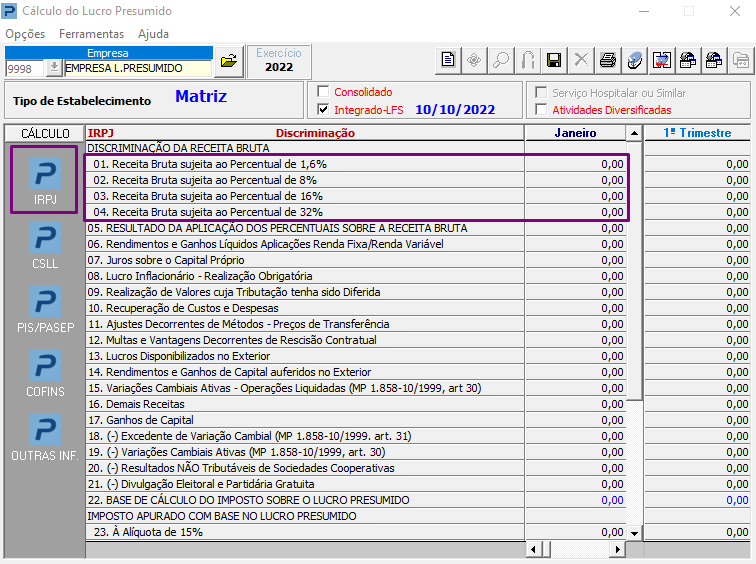Toggle Serviço Hospitalar ou Similar checkbox
Viewport: 756px width, 564px height.
tap(541, 93)
